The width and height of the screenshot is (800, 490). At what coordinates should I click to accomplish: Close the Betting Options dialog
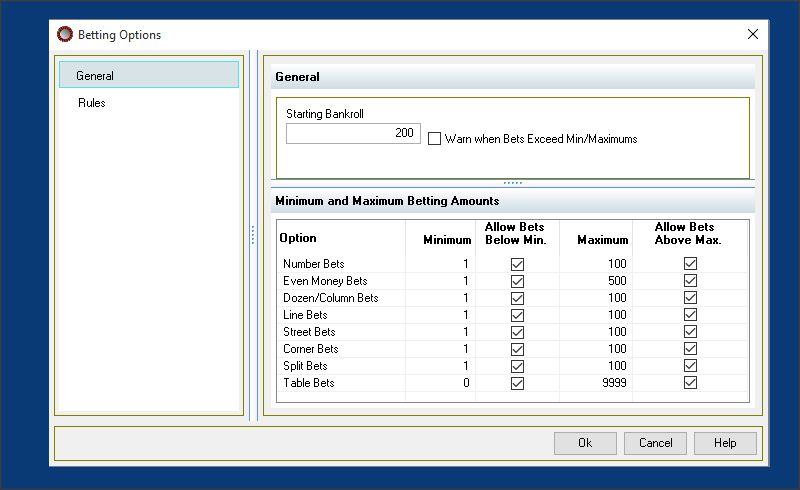pos(753,34)
